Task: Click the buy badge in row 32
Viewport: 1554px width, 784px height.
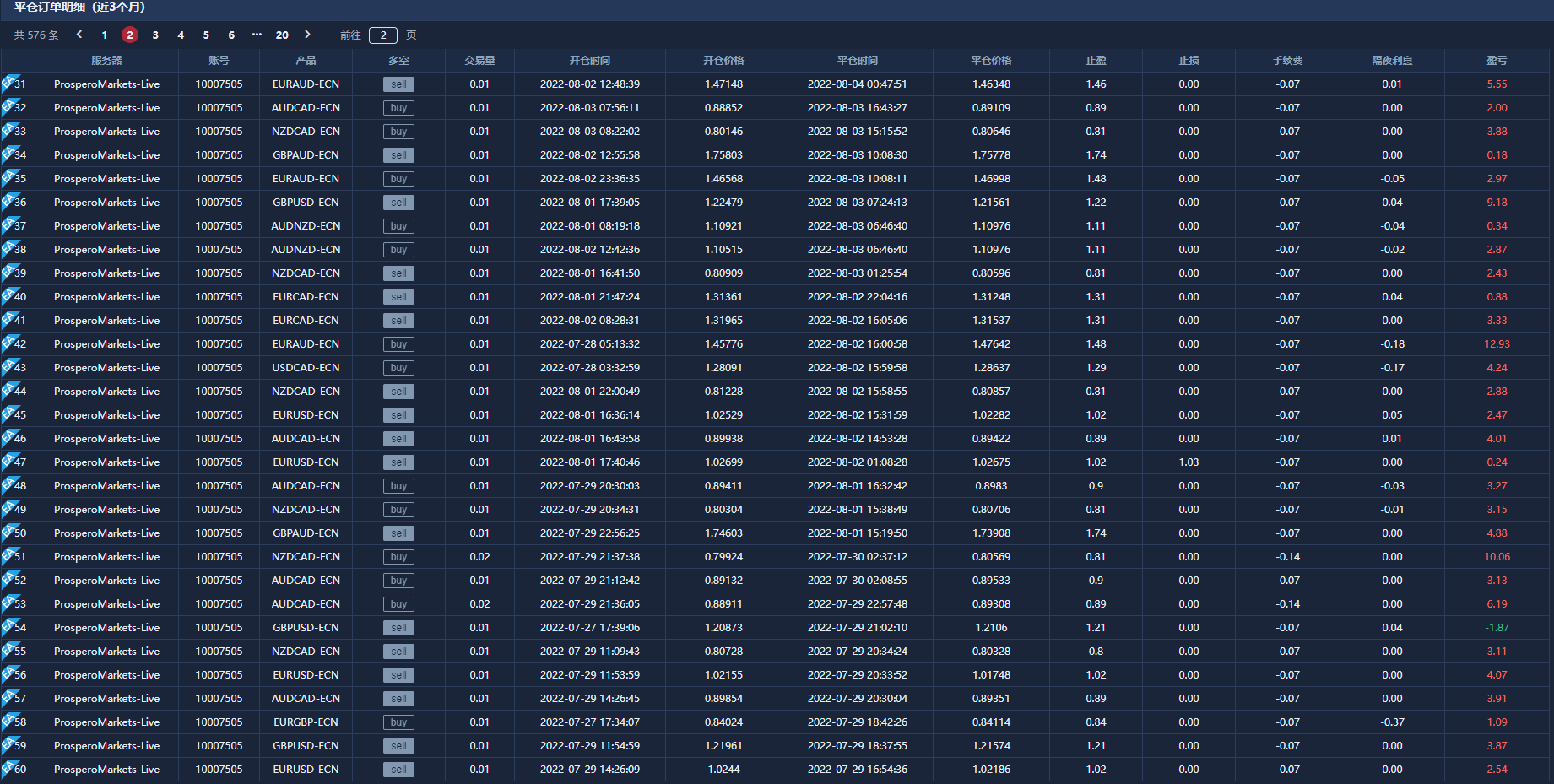Action: pos(398,108)
